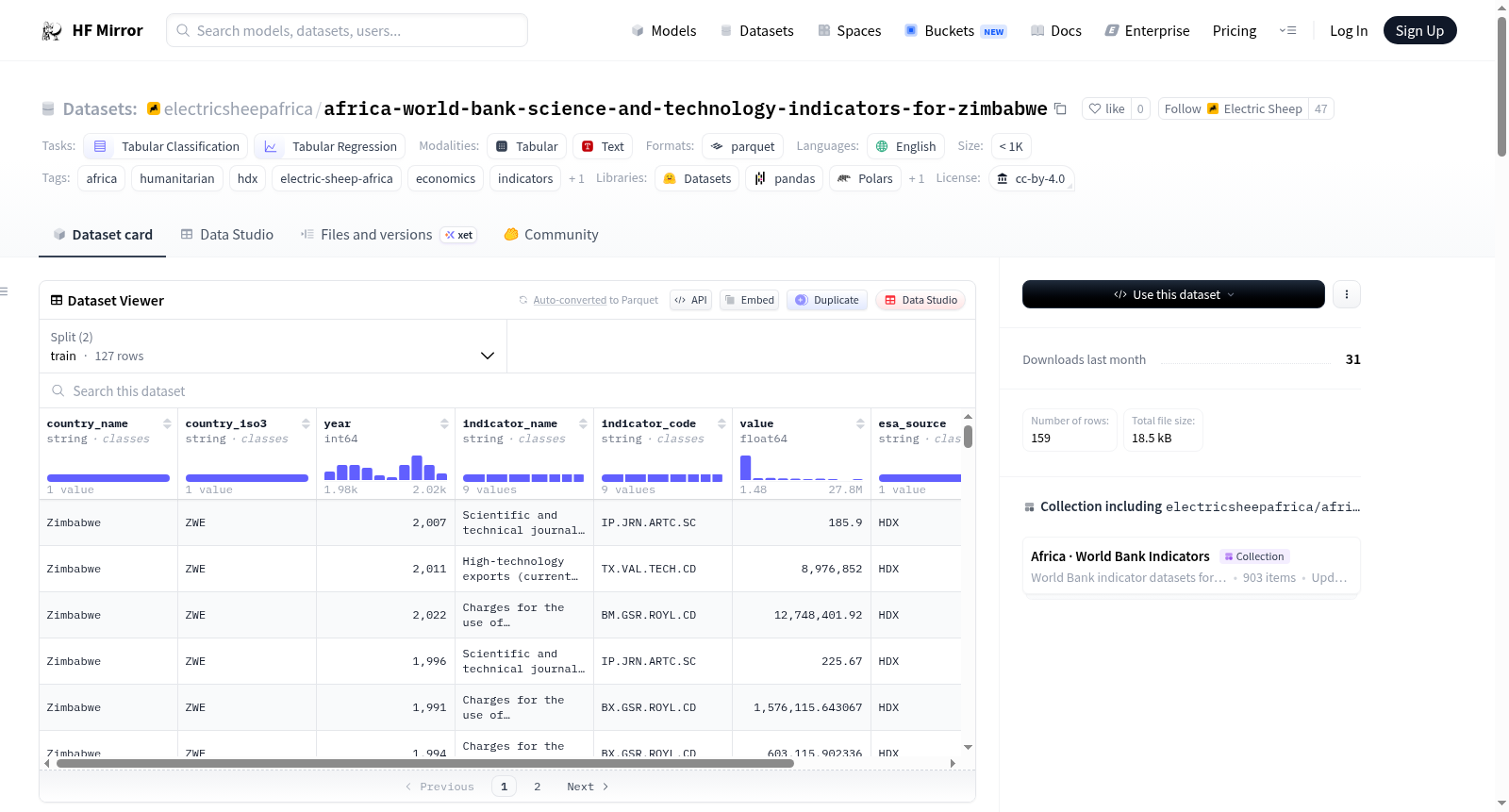The height and width of the screenshot is (812, 1509).
Task: Open Data Studio from the viewer header
Action: click(x=920, y=300)
